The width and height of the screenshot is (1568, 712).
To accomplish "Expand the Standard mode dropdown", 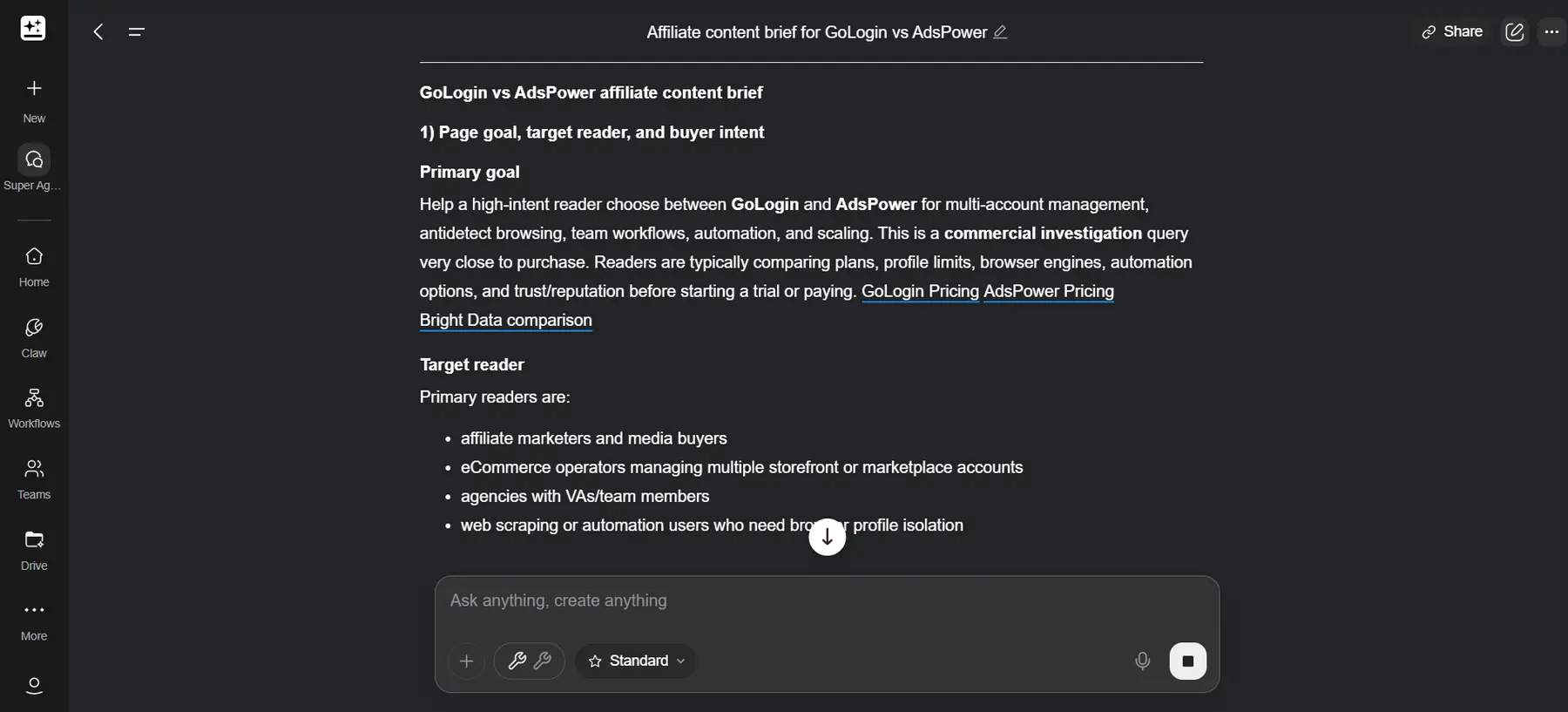I will [x=636, y=661].
